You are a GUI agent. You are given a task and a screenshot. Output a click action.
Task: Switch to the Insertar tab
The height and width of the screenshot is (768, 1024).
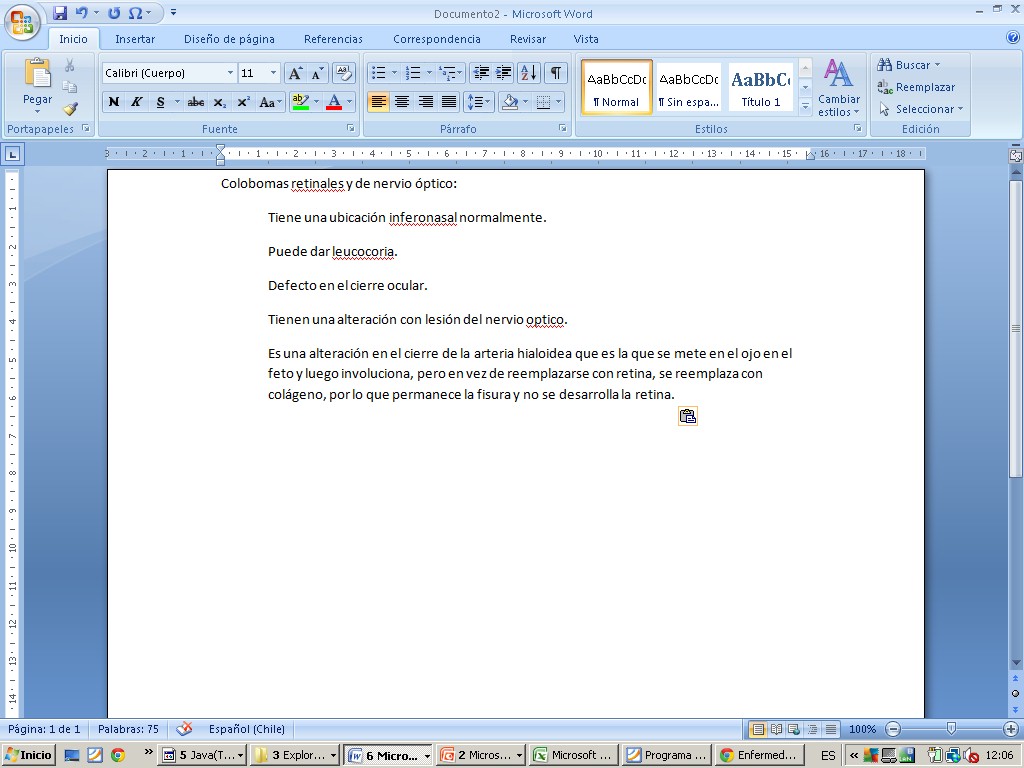(x=135, y=39)
